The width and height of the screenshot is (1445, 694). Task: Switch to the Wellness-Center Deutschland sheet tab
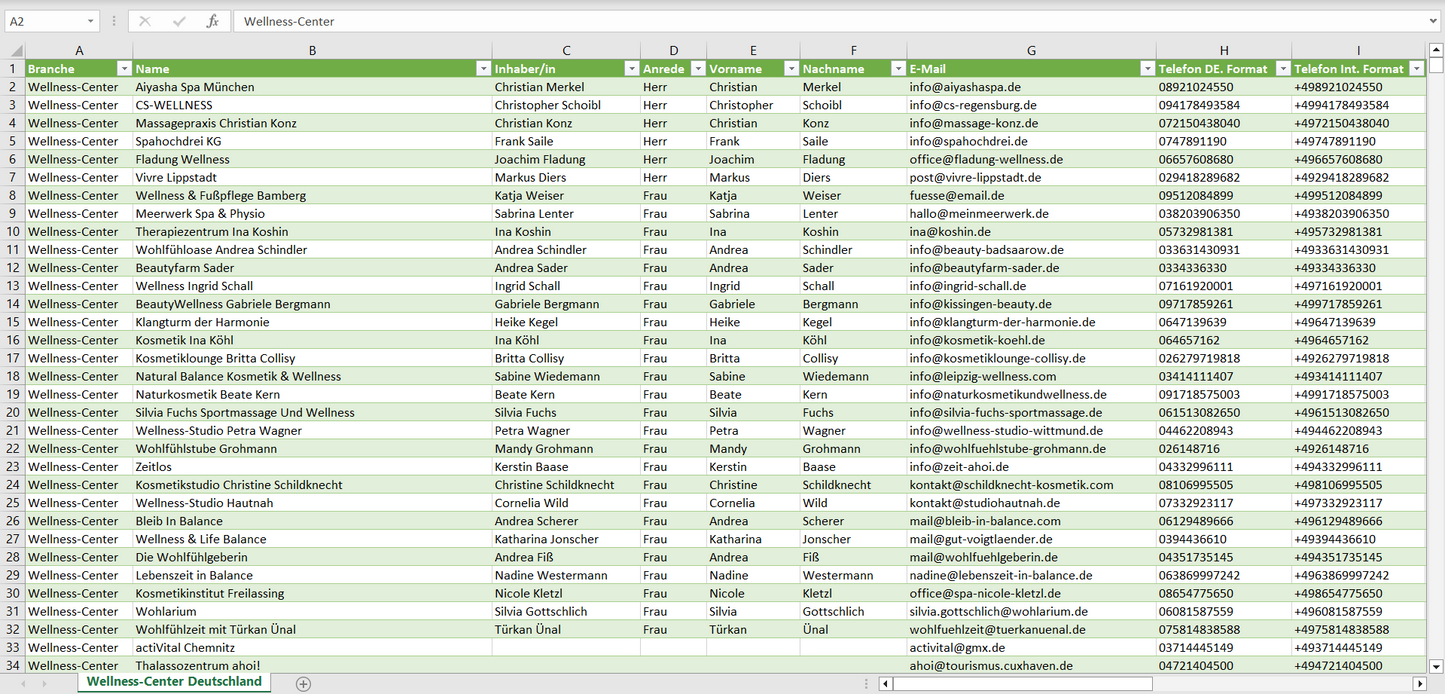(174, 682)
